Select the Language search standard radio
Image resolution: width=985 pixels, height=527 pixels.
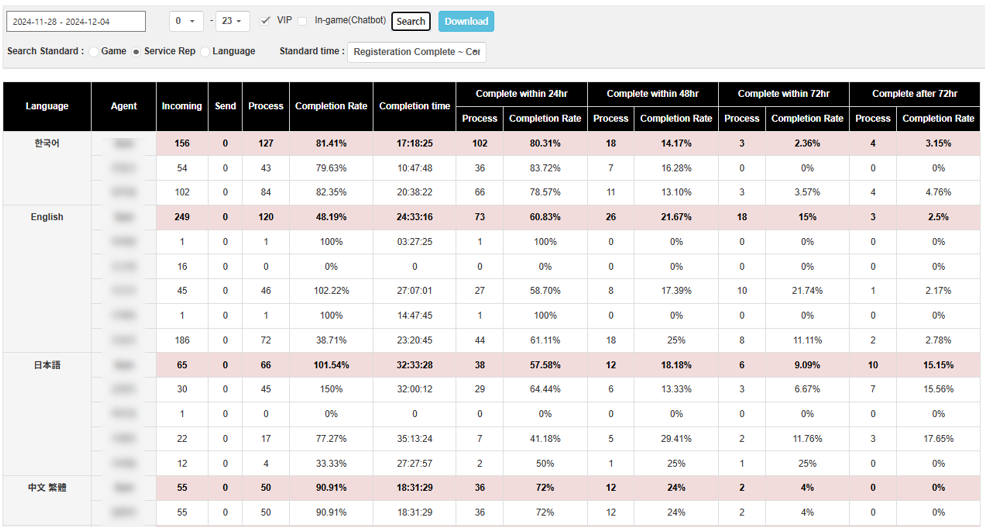click(x=206, y=51)
